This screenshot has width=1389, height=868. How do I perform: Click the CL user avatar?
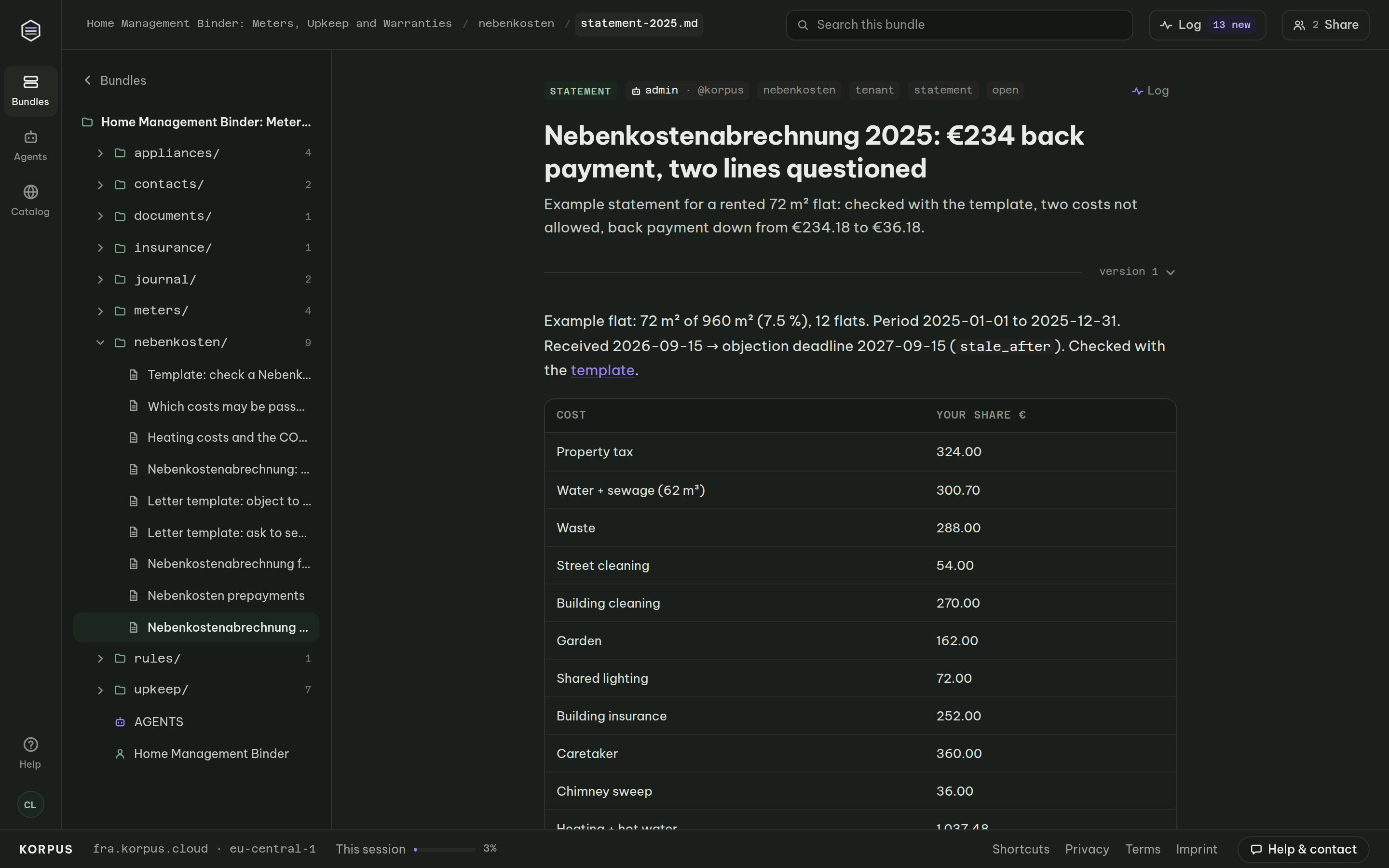click(30, 804)
